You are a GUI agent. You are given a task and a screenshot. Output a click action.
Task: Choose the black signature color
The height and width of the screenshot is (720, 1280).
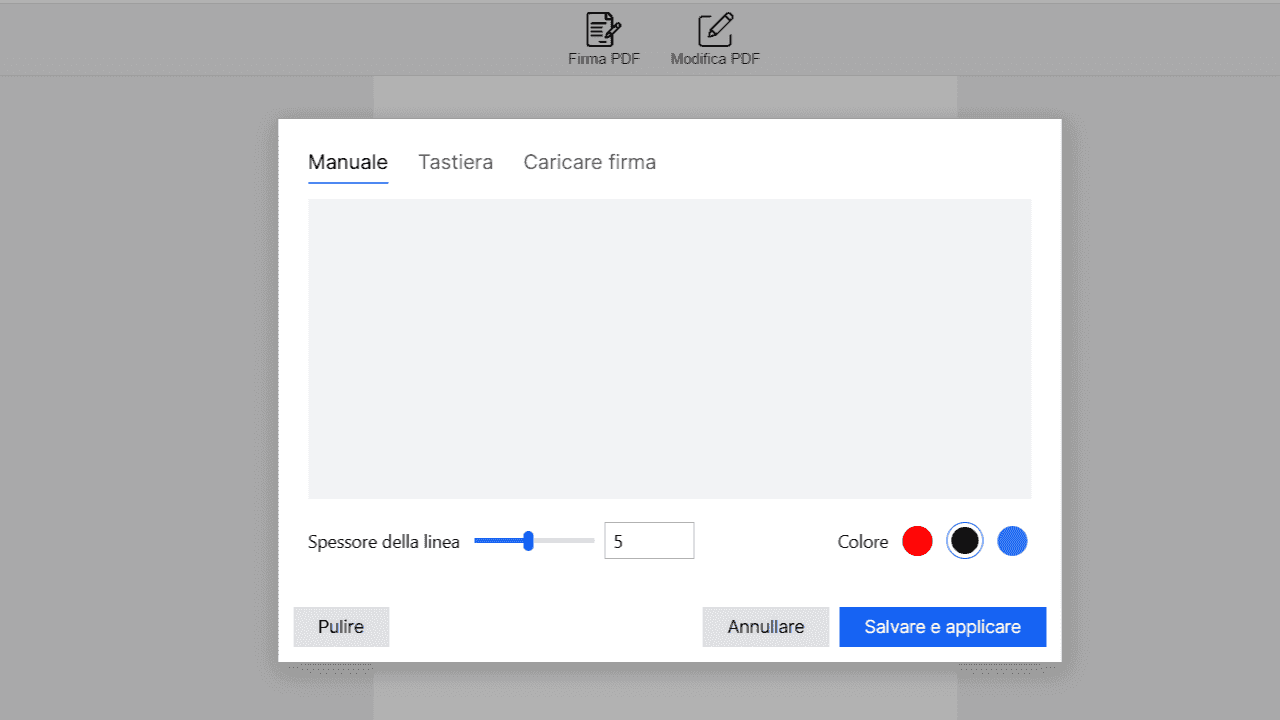(x=964, y=541)
